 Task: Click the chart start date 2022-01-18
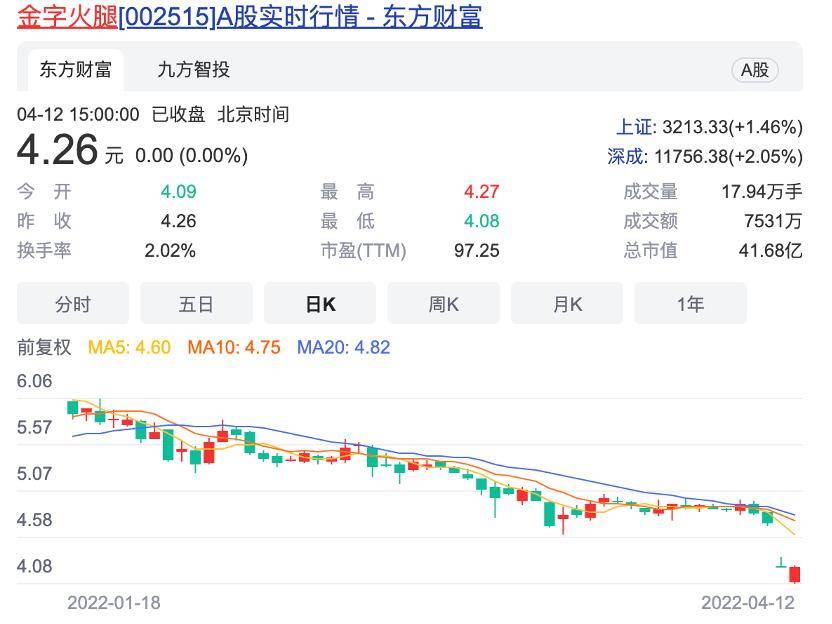(x=114, y=603)
